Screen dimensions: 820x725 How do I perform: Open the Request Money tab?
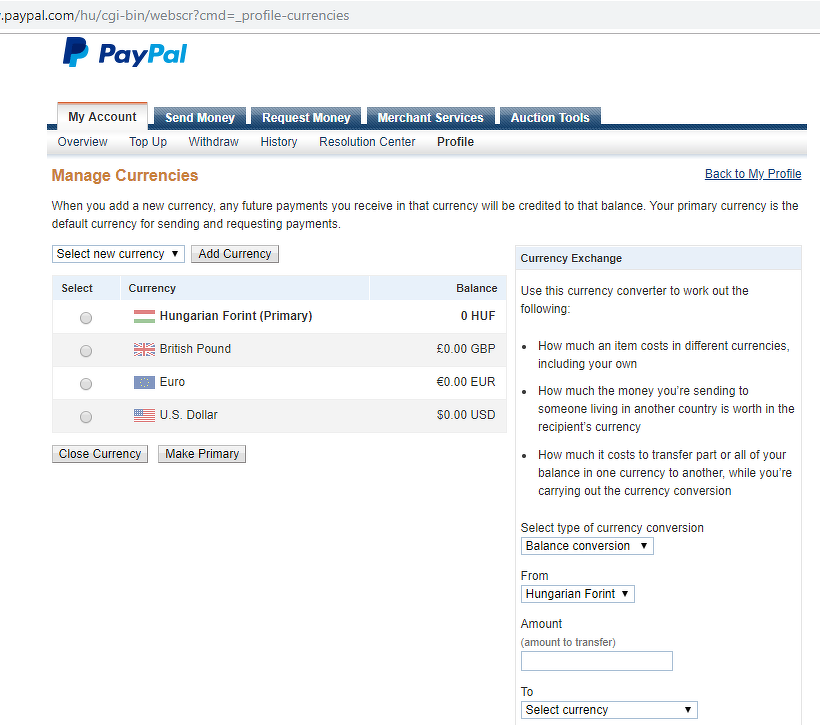tap(306, 118)
